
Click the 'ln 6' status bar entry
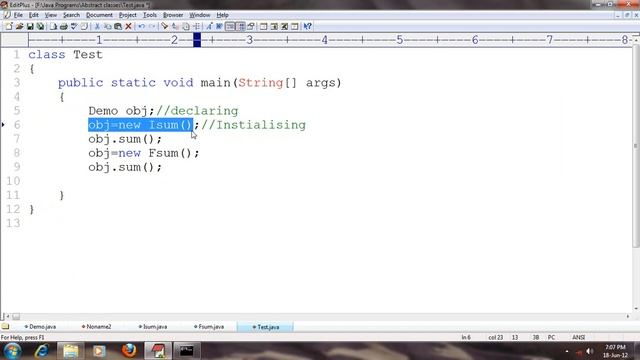(466, 338)
